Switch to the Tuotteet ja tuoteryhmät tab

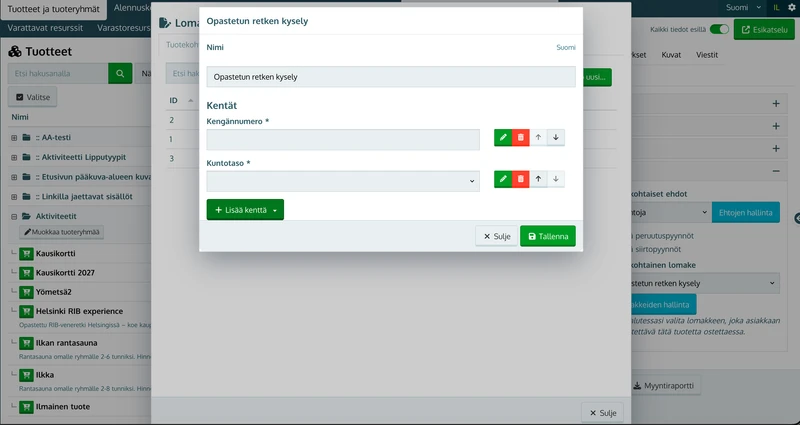coord(54,9)
